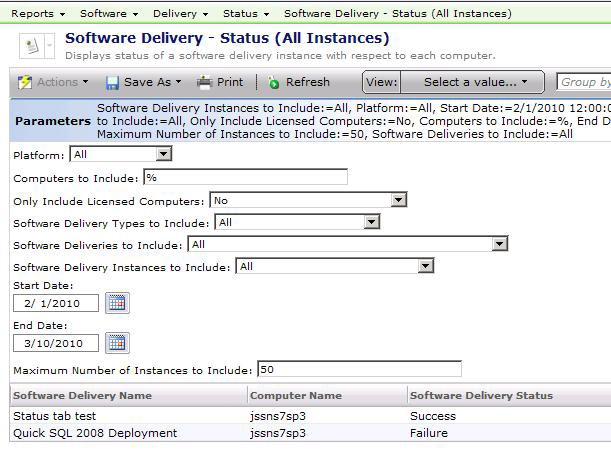611x466 pixels.
Task: Open the Actions menu
Action: coord(53,82)
